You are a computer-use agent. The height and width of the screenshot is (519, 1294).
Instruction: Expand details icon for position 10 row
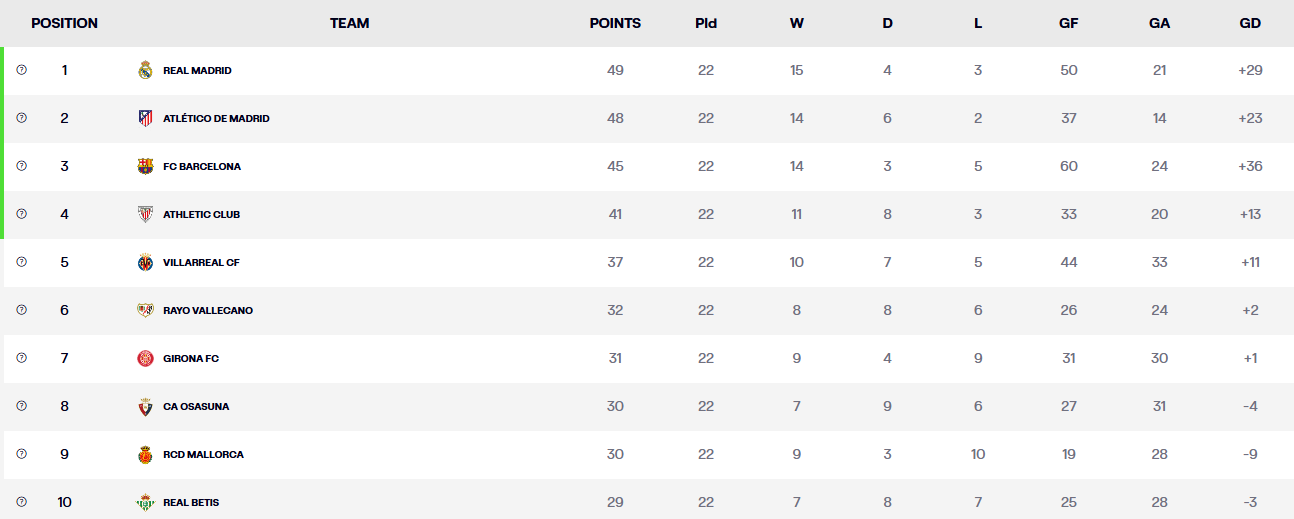click(x=22, y=502)
